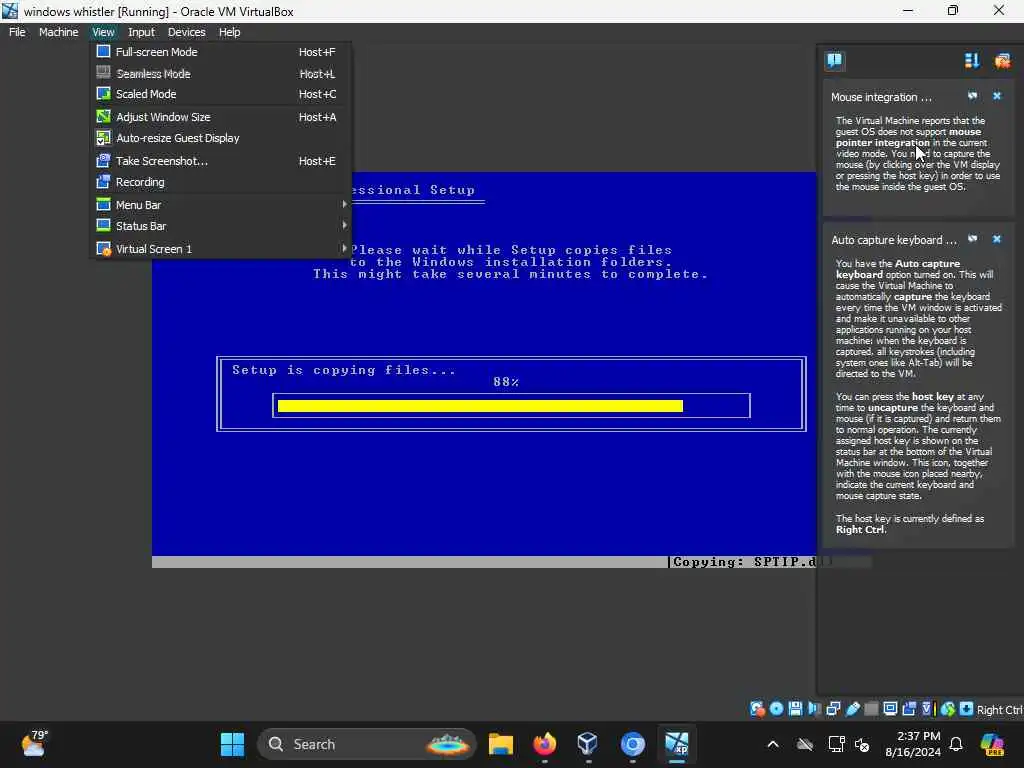Click the Mouse integration notification title
The width and height of the screenshot is (1024, 768).
click(x=881, y=97)
